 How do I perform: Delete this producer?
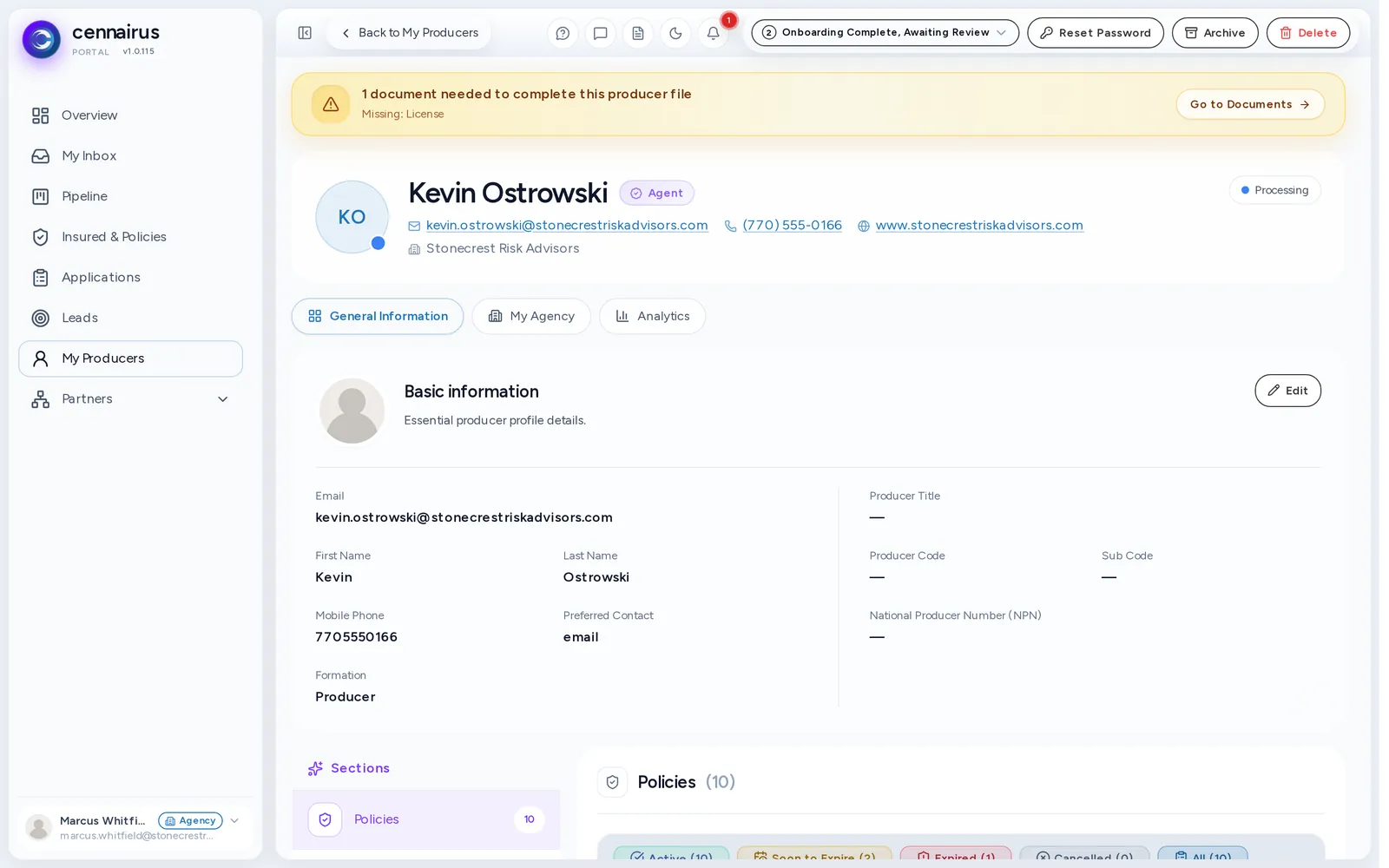coord(1307,33)
